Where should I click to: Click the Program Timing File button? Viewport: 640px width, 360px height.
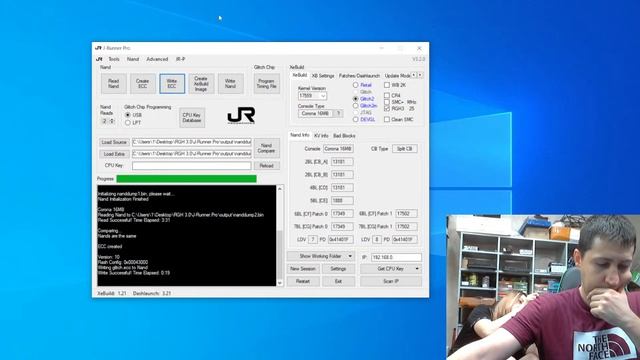(x=267, y=84)
